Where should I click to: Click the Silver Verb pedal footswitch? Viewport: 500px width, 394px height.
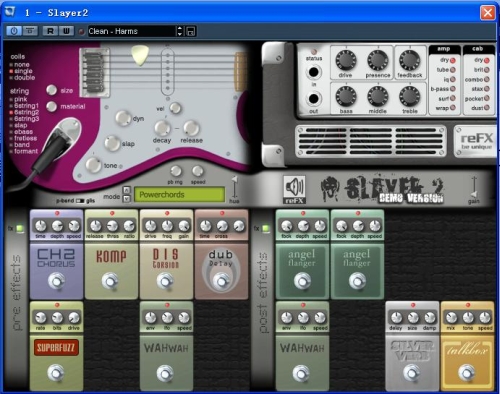(x=412, y=373)
